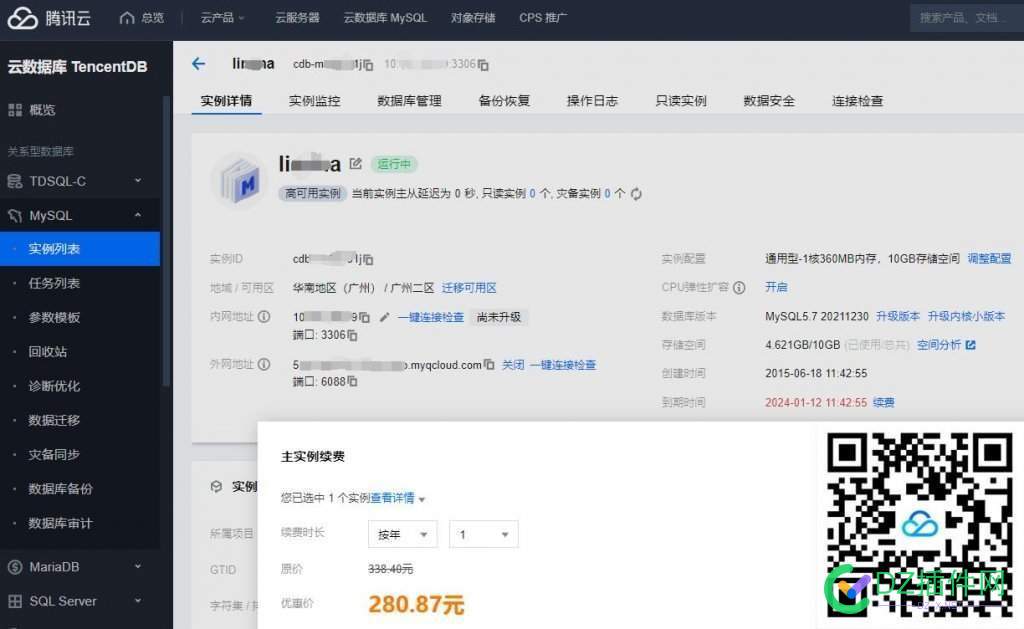Copy 实例ID in details section
1024x629 pixels.
pos(368,259)
